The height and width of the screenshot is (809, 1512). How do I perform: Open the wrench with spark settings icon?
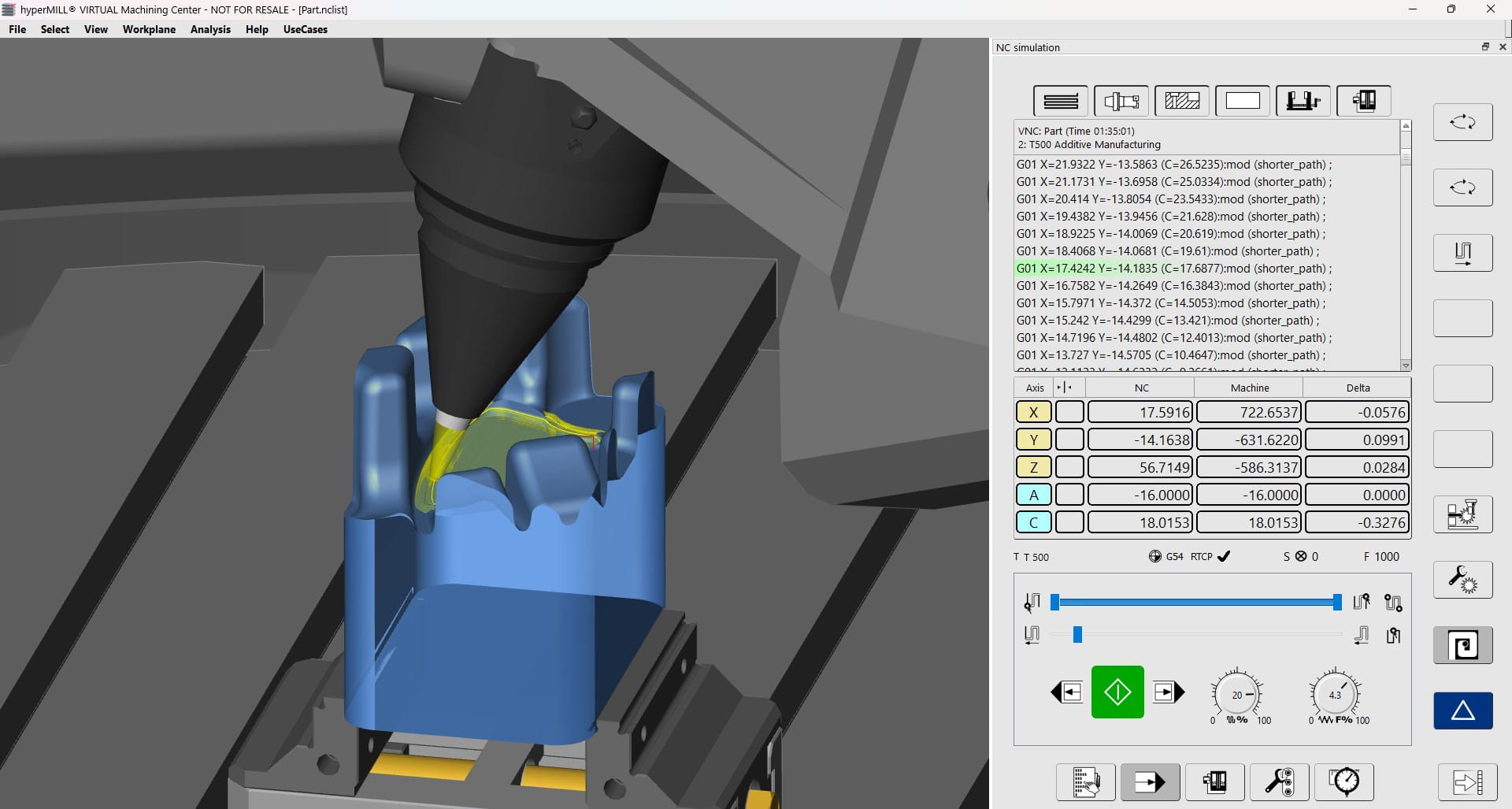[x=1462, y=580]
